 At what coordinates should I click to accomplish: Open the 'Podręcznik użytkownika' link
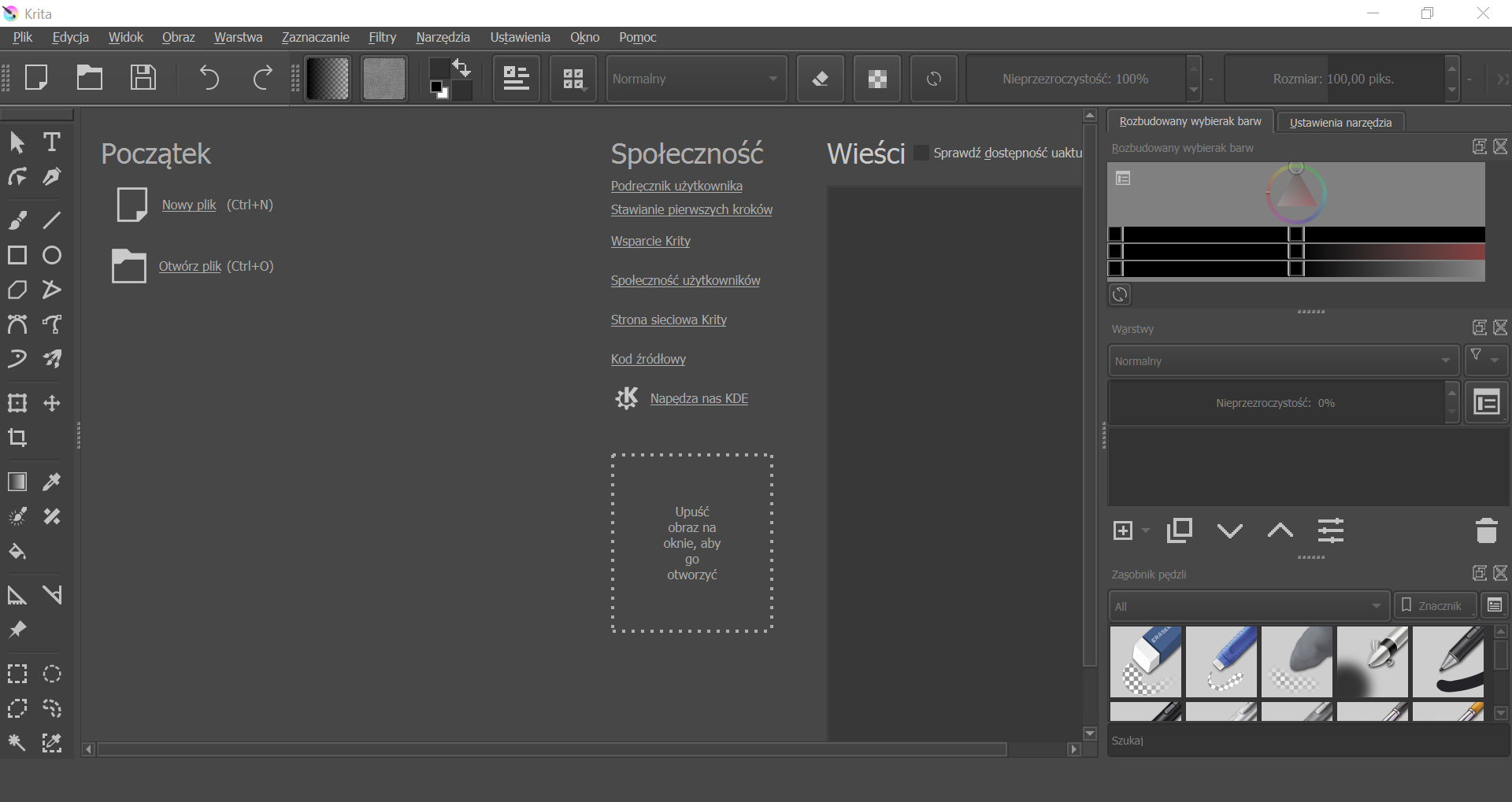(x=676, y=186)
